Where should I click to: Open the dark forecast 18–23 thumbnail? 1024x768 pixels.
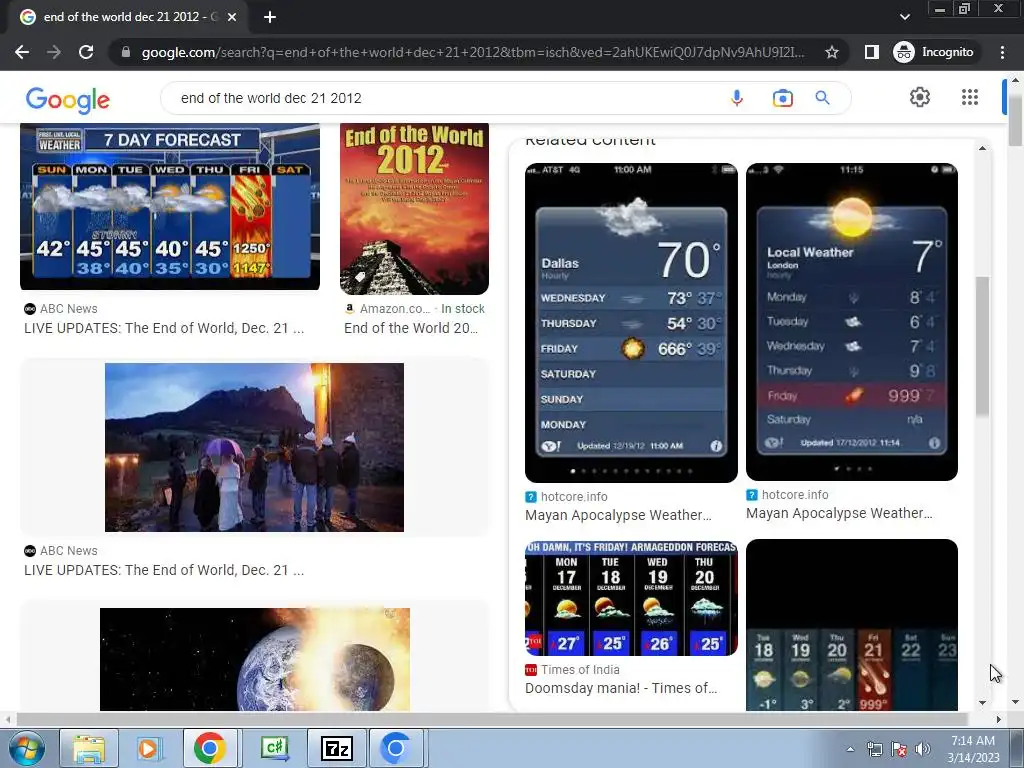pos(852,625)
